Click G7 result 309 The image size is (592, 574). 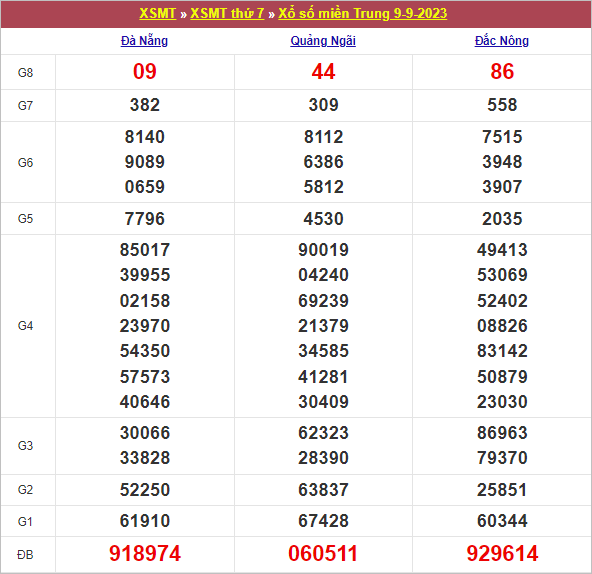(324, 105)
